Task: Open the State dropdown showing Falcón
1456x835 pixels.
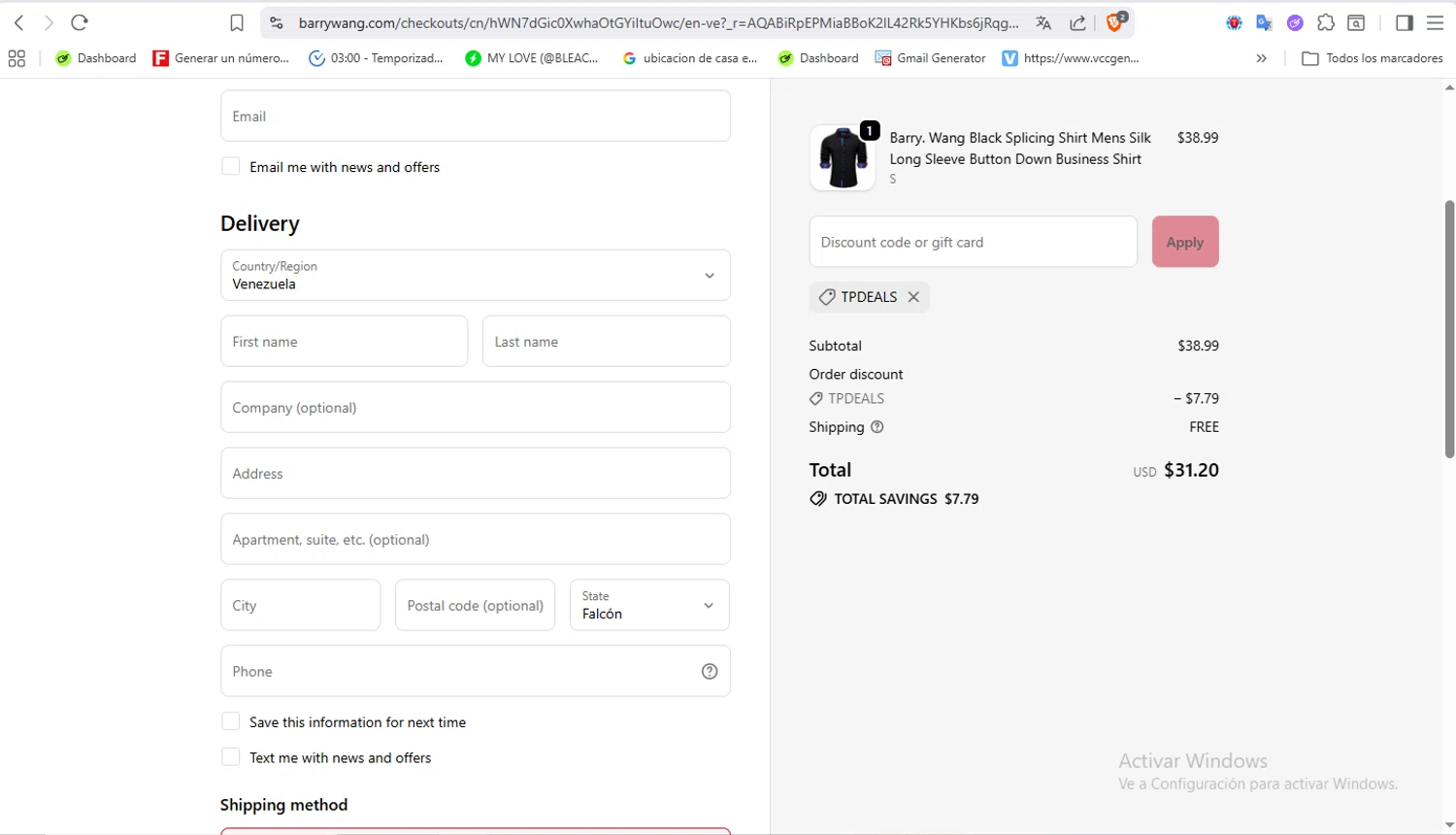Action: [x=649, y=605]
